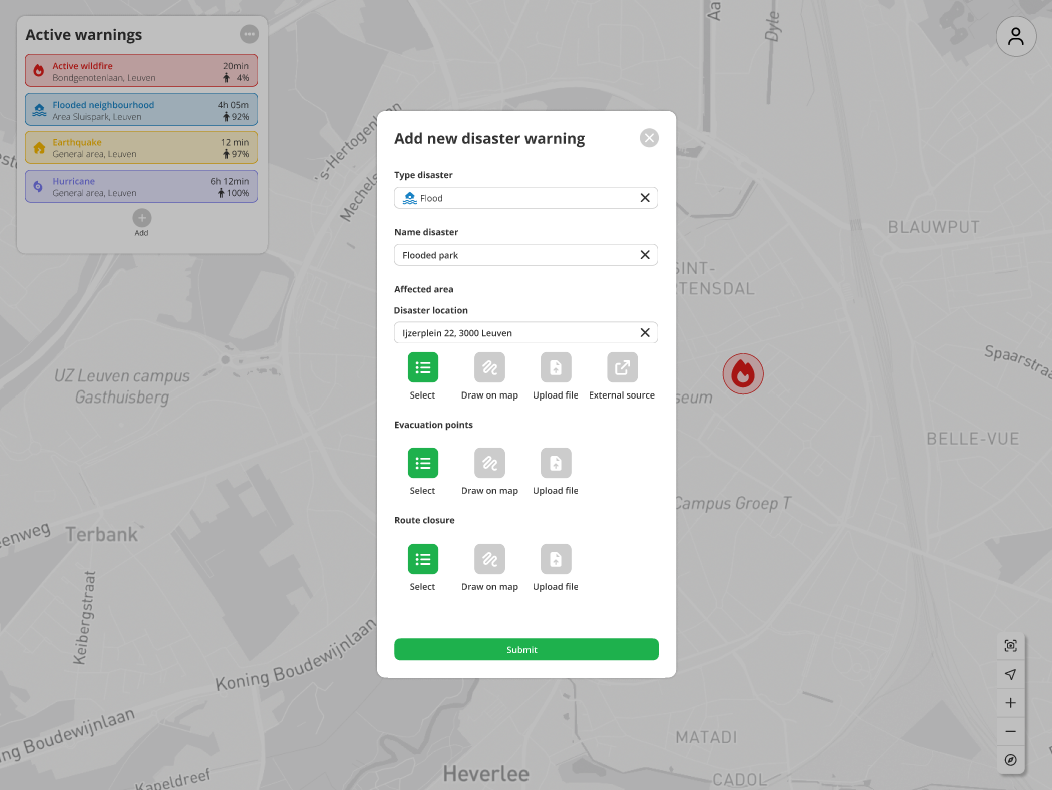Choose Select for Route closure
The width and height of the screenshot is (1052, 790).
coord(423,559)
